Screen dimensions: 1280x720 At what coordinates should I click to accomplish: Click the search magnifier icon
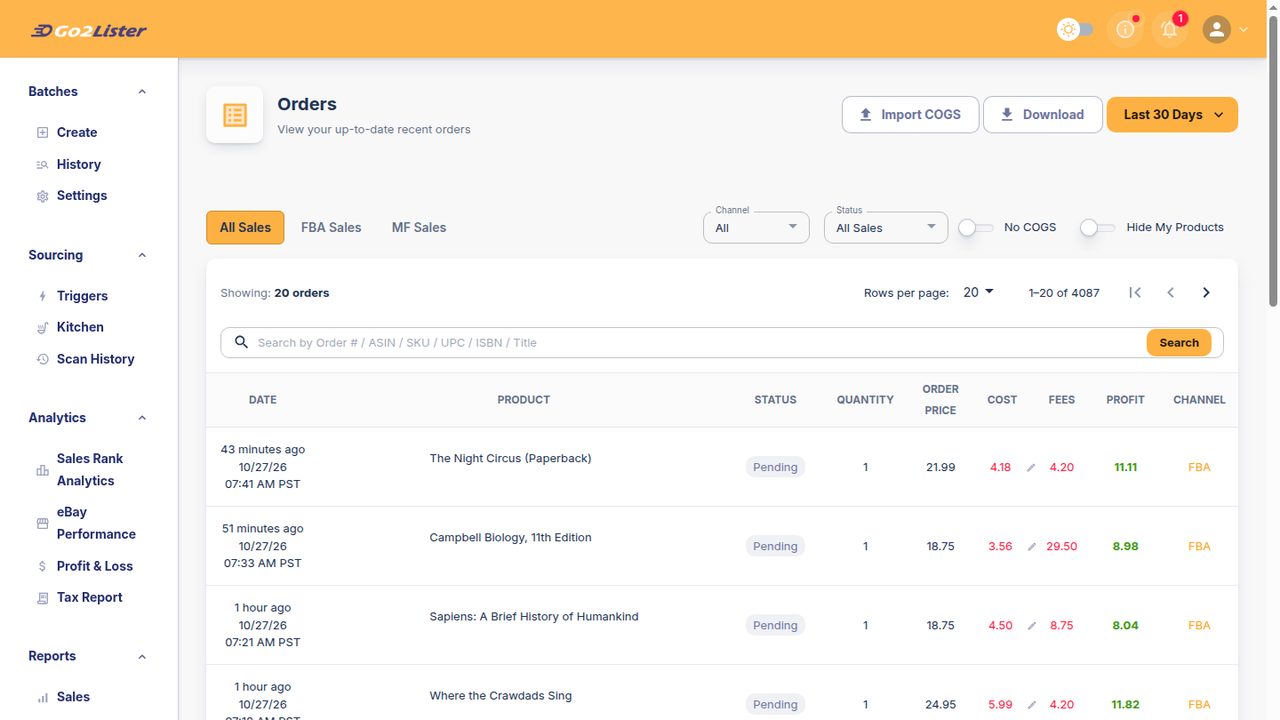(241, 343)
